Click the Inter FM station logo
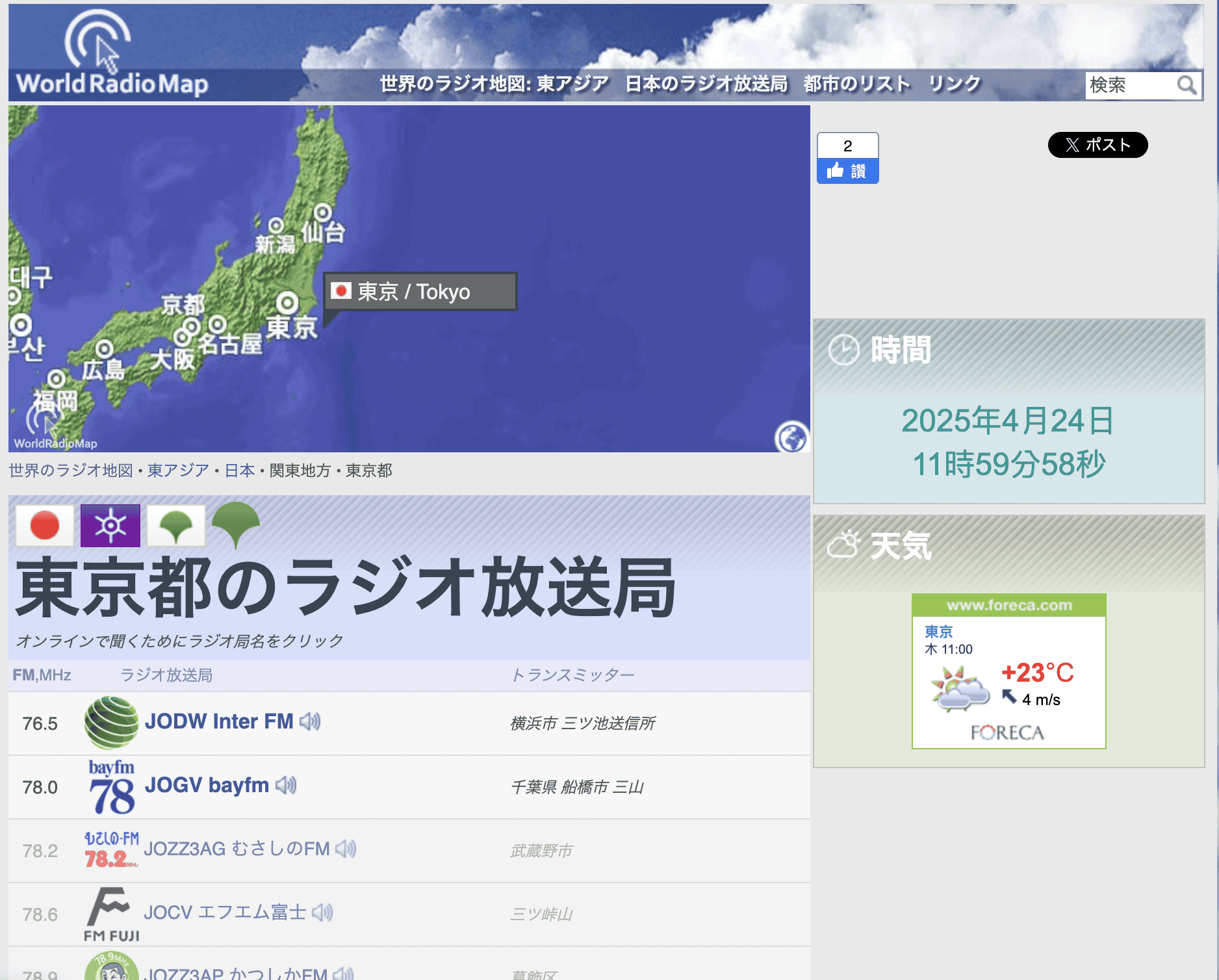The image size is (1219, 980). pos(111,723)
